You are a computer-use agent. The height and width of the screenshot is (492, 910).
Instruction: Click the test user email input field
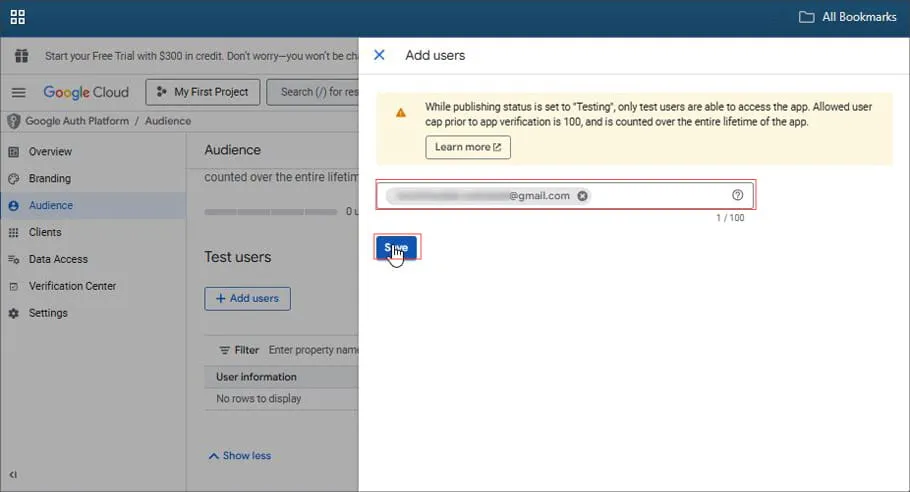click(x=660, y=196)
